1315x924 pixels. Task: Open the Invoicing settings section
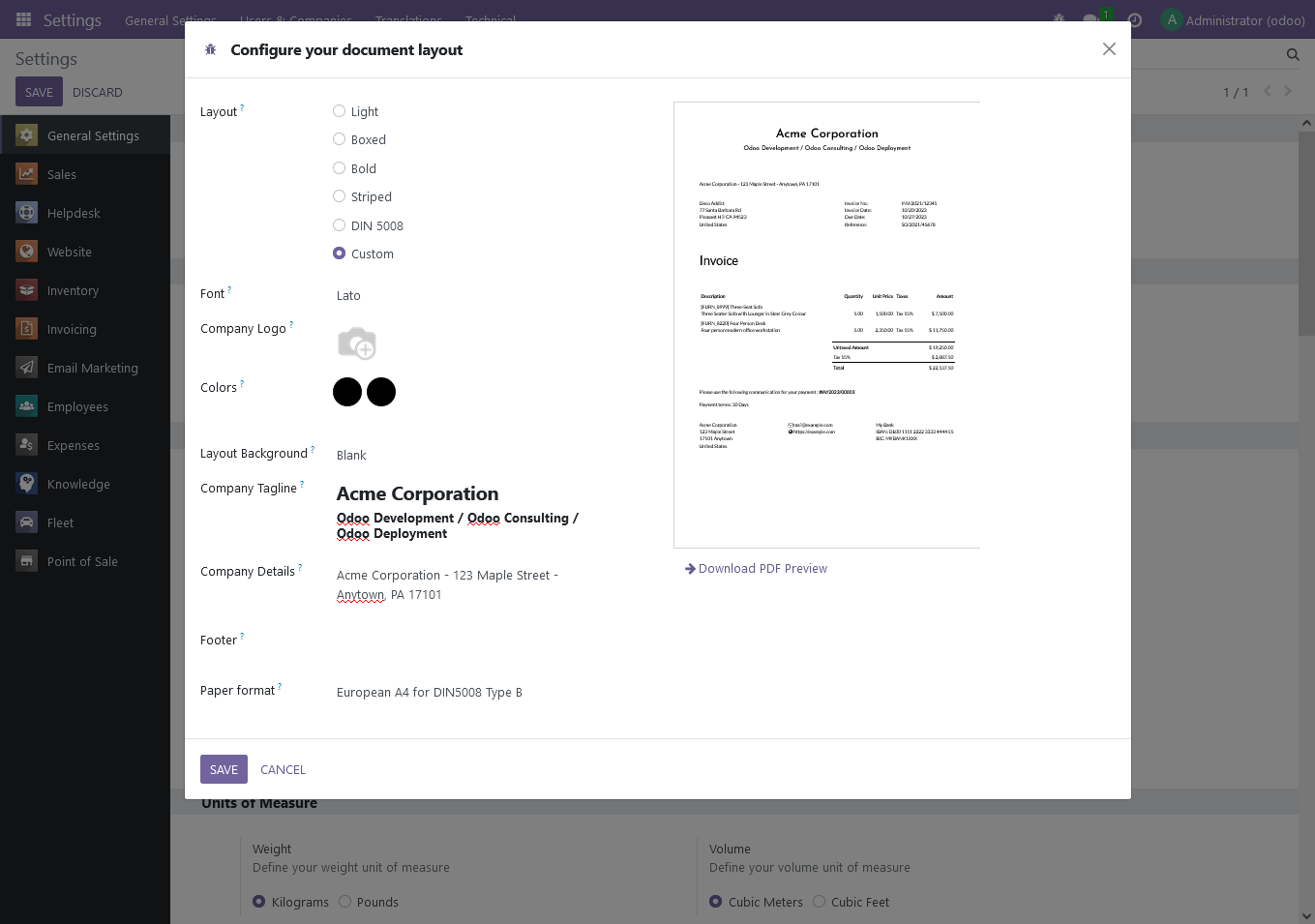[72, 329]
